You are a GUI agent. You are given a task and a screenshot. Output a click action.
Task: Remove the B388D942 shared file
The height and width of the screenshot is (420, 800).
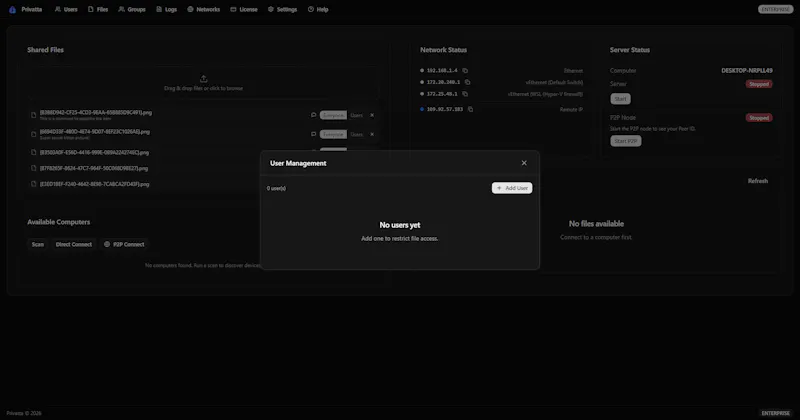372,115
